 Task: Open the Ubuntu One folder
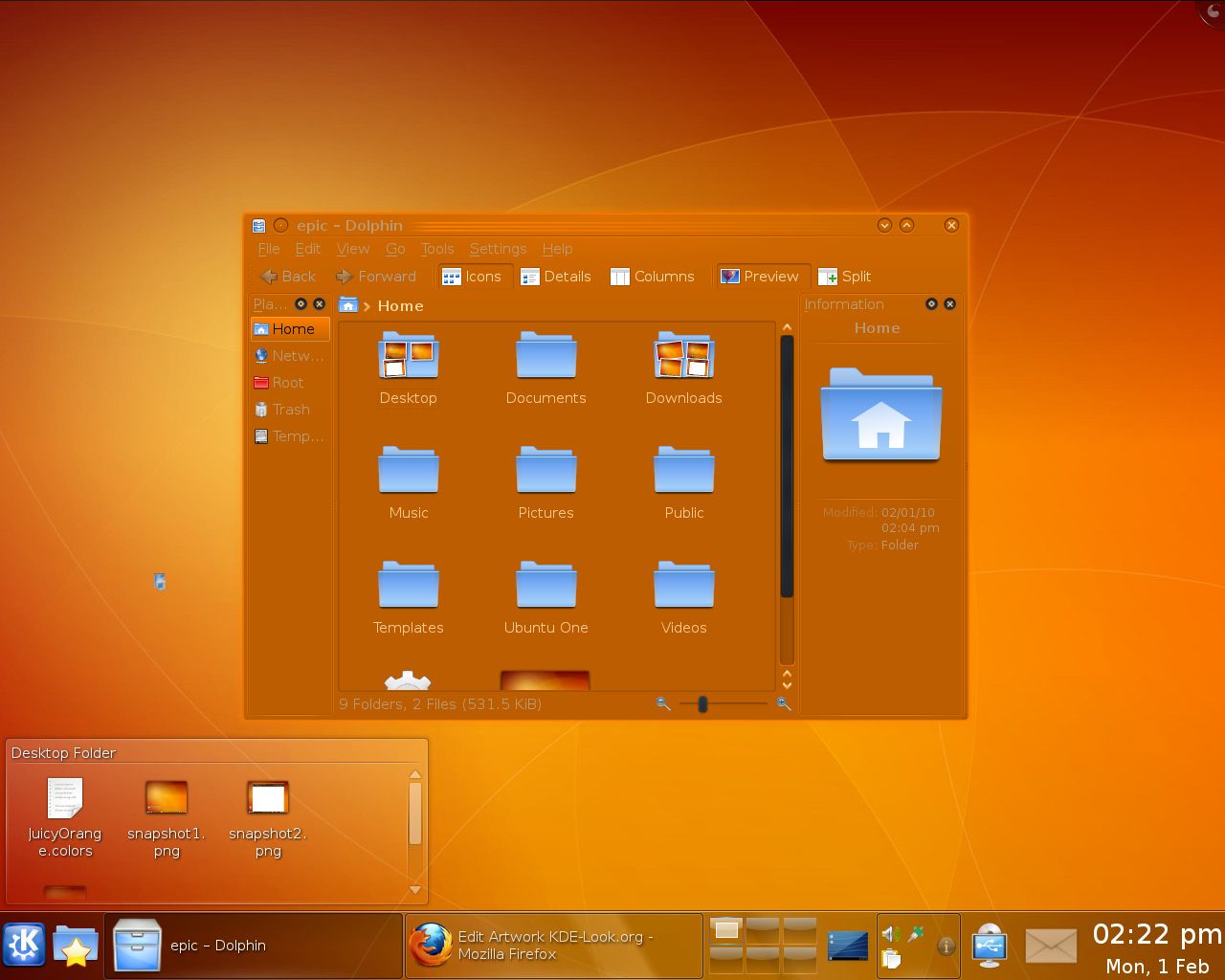pyautogui.click(x=546, y=598)
